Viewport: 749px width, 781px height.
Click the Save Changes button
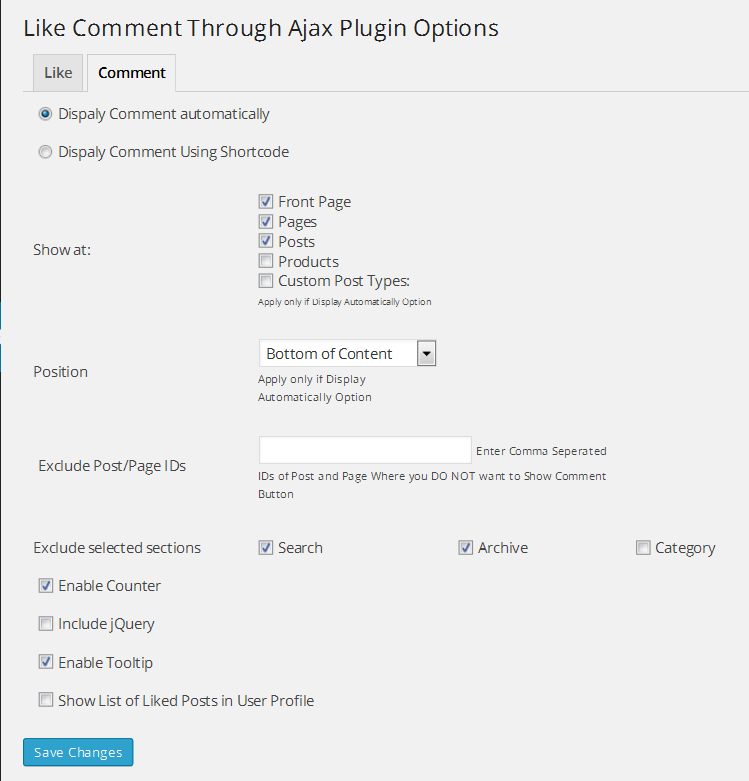coord(78,752)
